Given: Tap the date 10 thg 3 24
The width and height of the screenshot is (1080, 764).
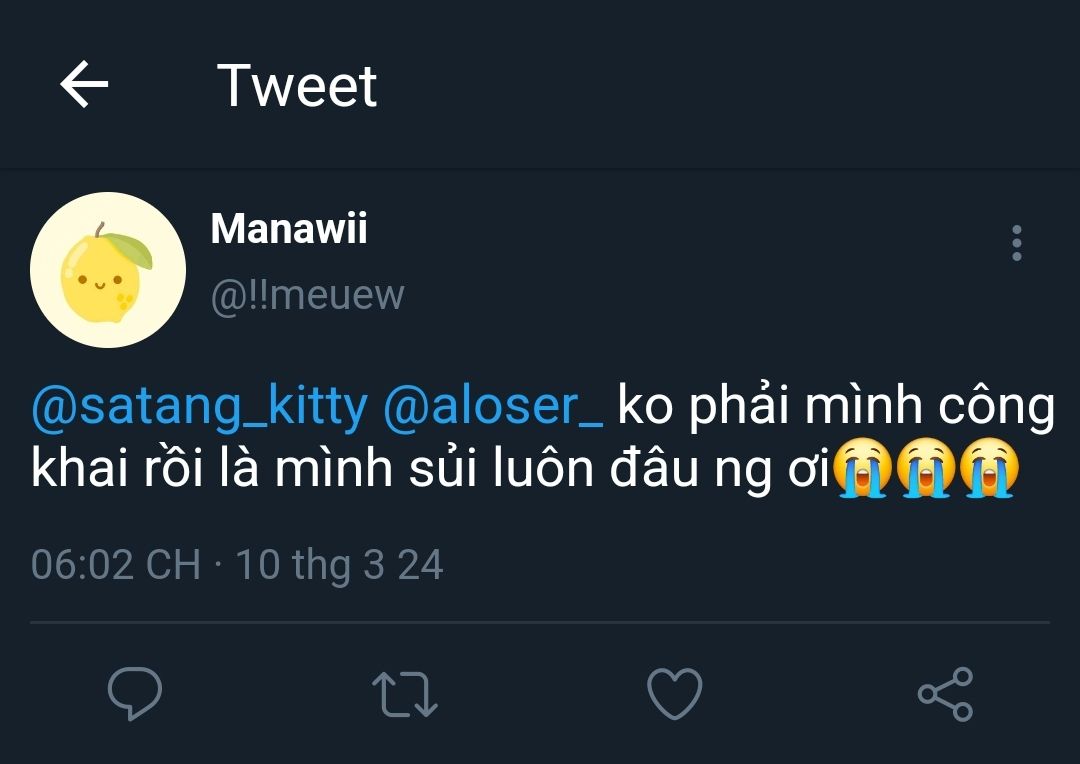Looking at the screenshot, I should click(340, 565).
